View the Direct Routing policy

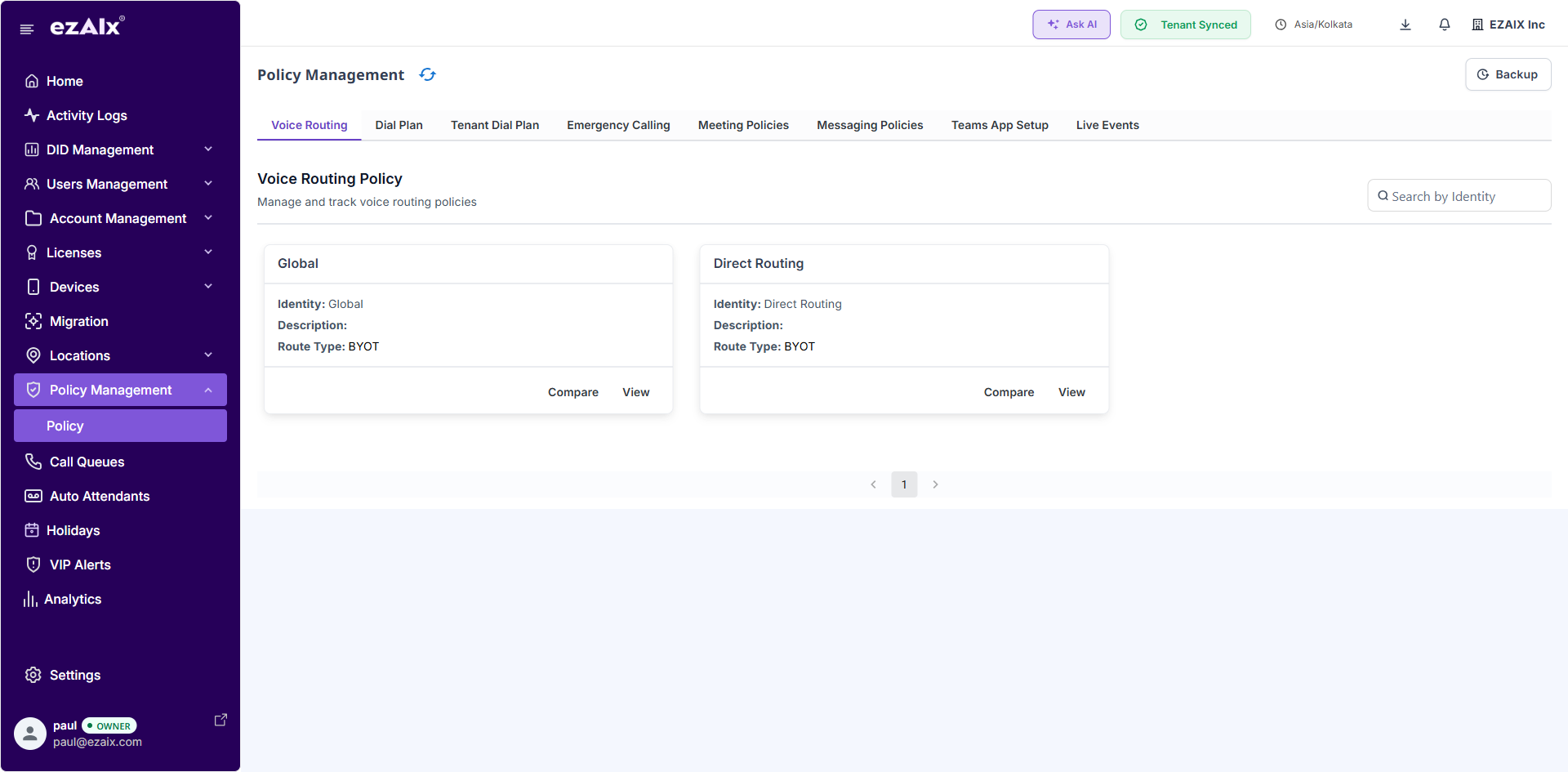point(1071,392)
